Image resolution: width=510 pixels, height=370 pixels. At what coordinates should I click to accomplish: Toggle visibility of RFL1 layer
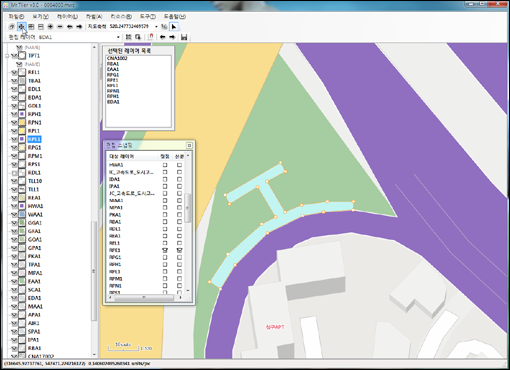14,72
